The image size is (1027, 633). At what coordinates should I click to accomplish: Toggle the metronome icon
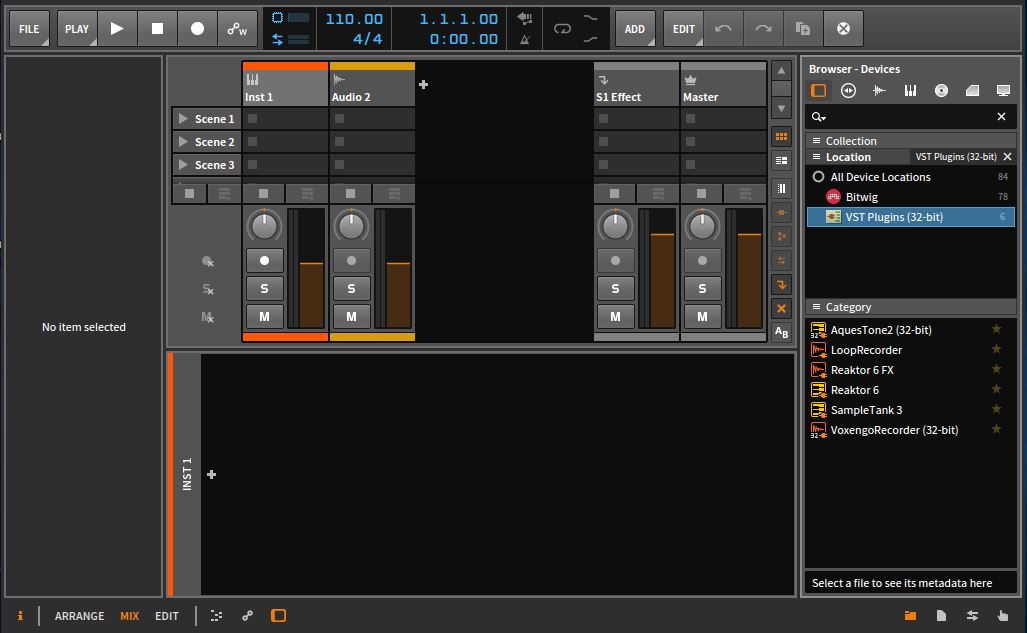coord(525,39)
